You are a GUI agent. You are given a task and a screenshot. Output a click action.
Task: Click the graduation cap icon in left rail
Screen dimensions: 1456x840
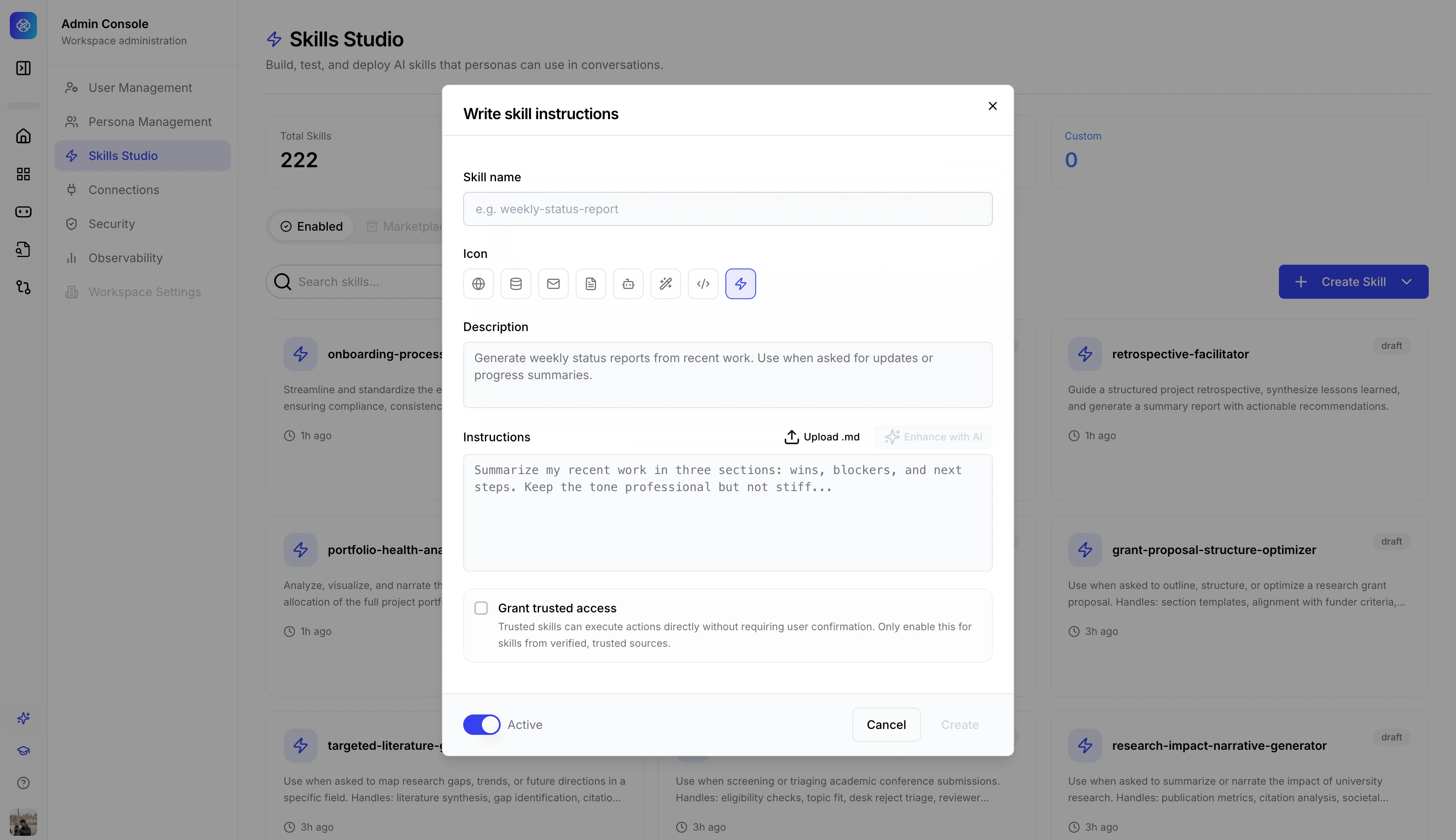(23, 751)
